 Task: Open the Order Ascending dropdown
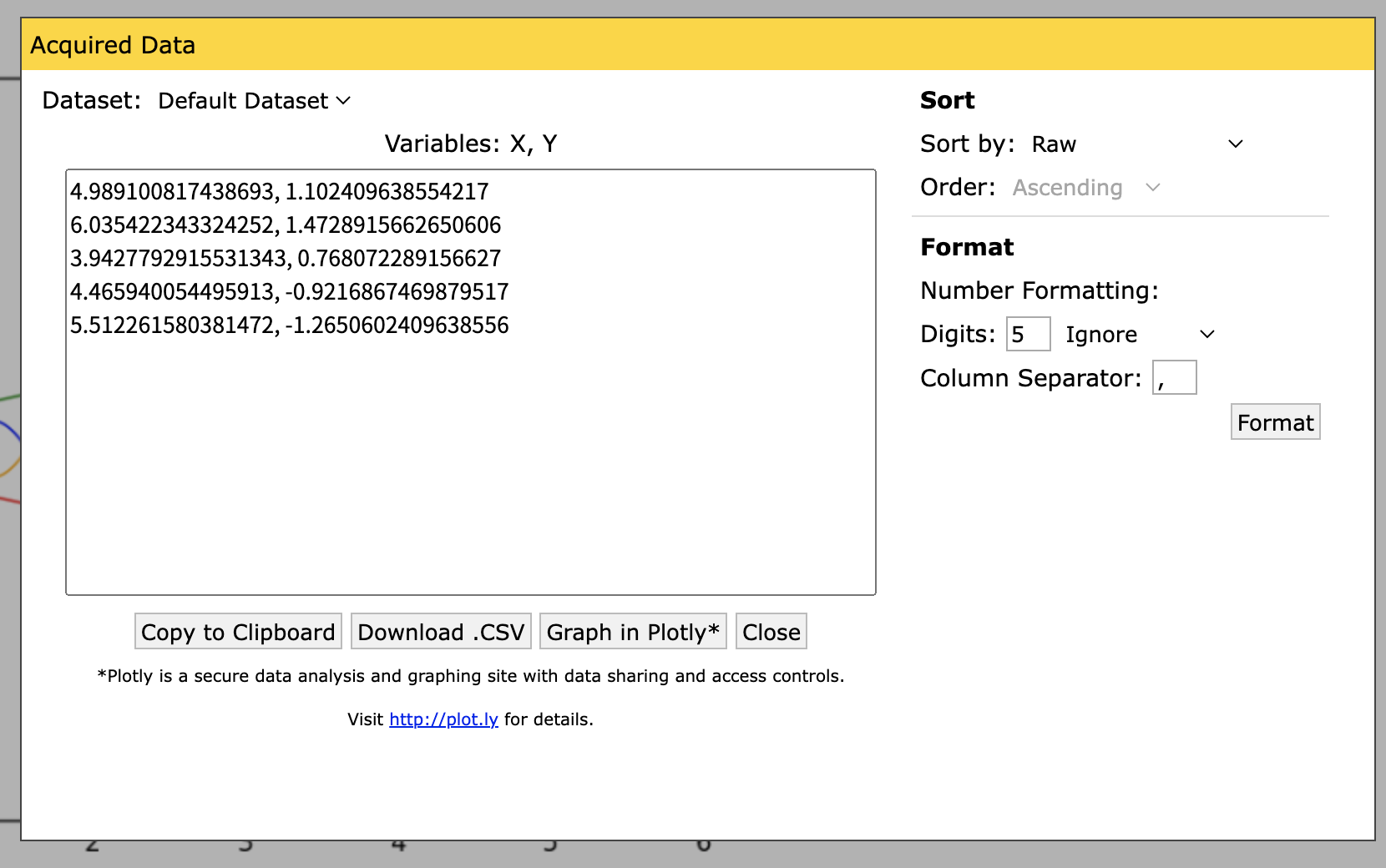1086,188
